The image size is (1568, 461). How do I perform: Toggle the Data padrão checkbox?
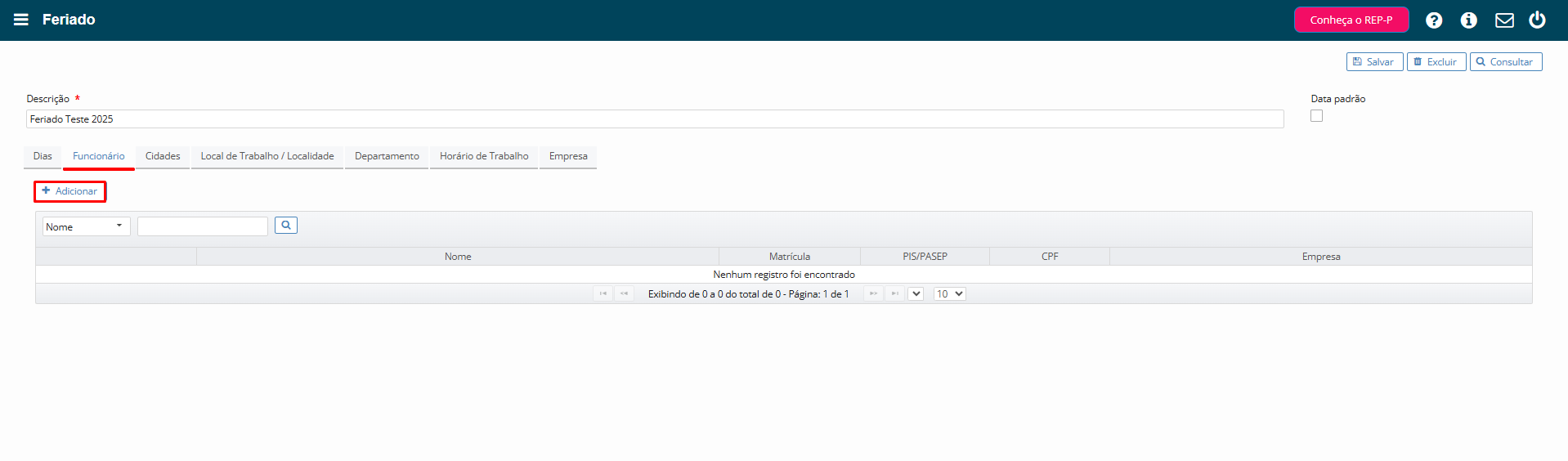click(1316, 116)
